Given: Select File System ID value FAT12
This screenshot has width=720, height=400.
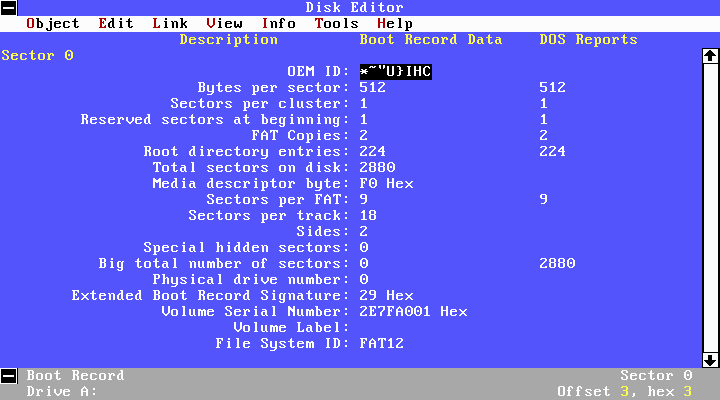Looking at the screenshot, I should (382, 344).
